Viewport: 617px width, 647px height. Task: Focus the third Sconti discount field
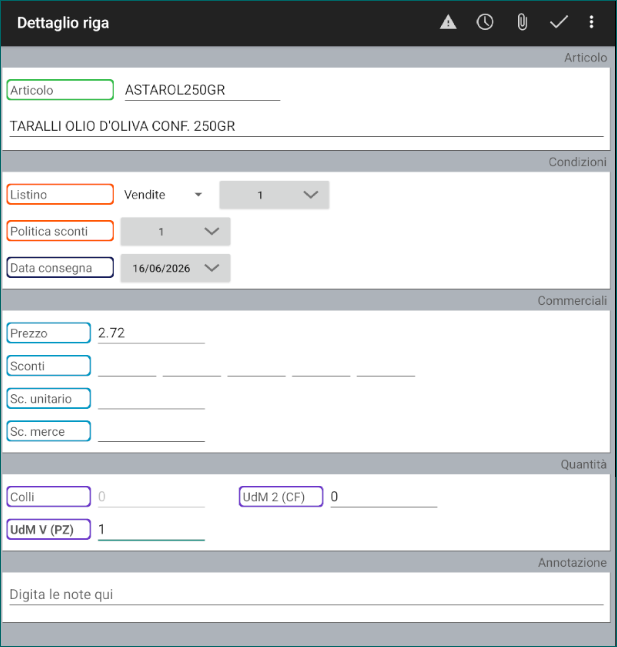256,367
